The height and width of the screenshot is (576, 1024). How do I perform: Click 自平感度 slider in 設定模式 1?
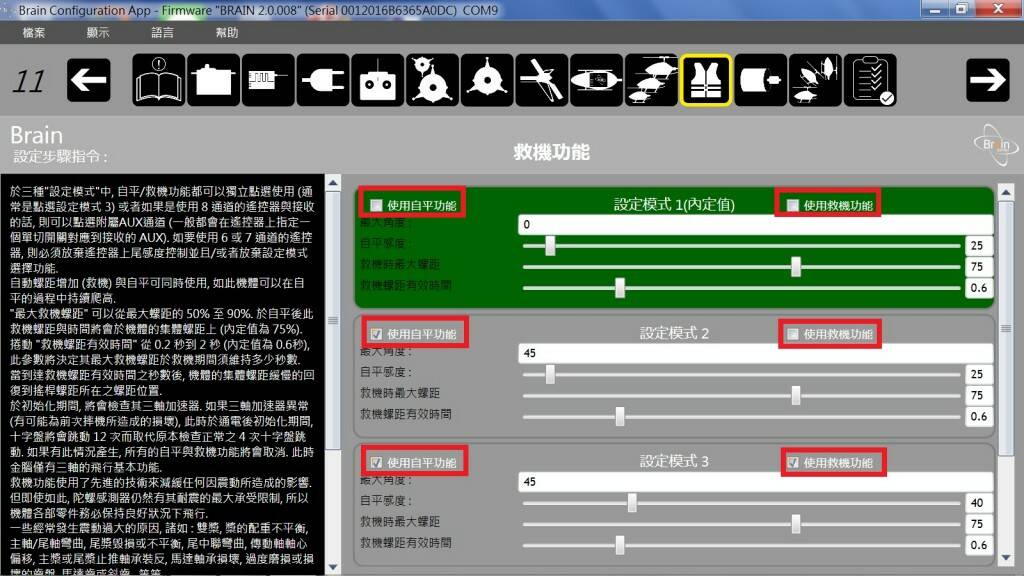tap(741, 246)
